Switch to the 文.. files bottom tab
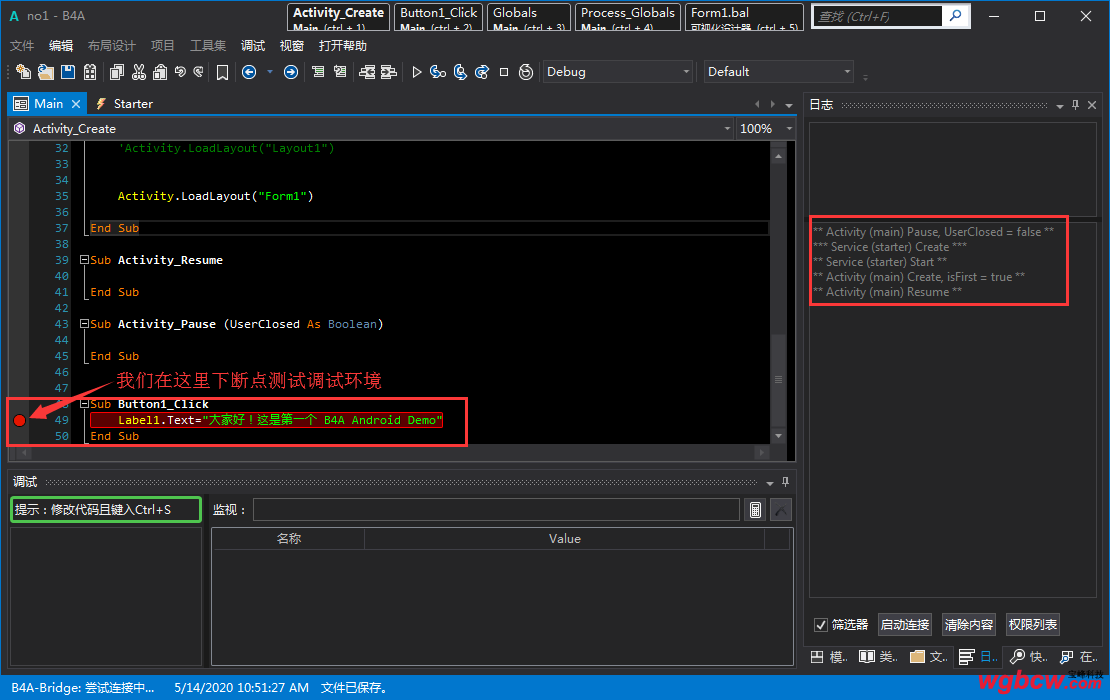 point(928,657)
